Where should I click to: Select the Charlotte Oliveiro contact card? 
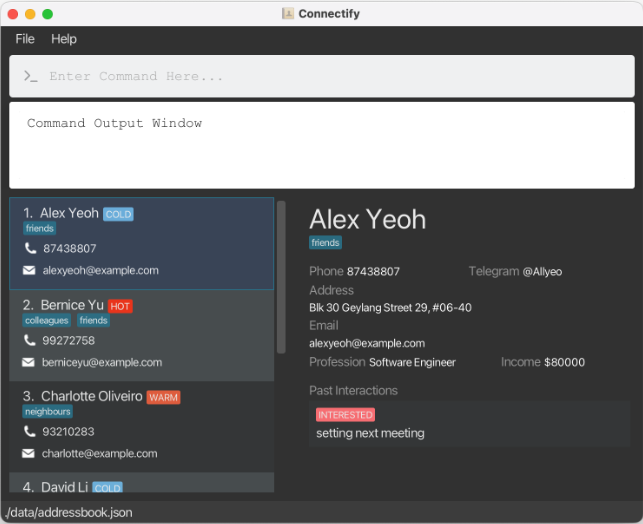141,427
